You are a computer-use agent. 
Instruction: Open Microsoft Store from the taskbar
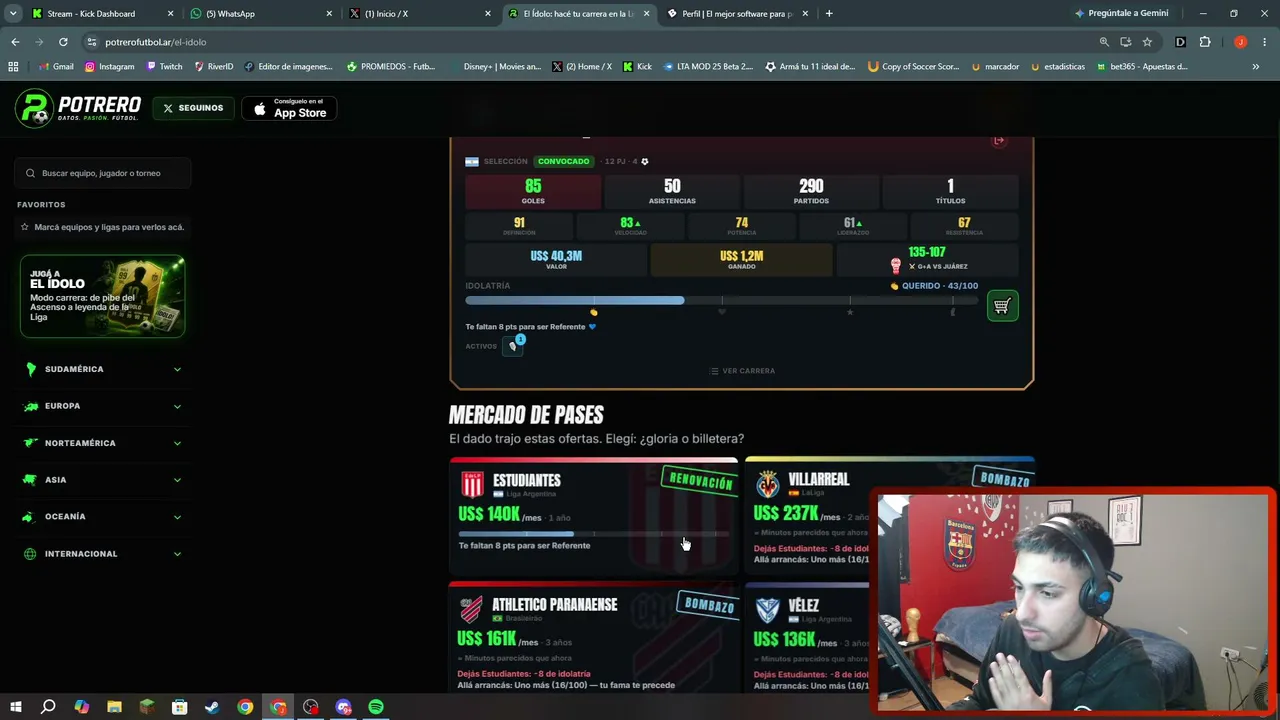coord(179,707)
